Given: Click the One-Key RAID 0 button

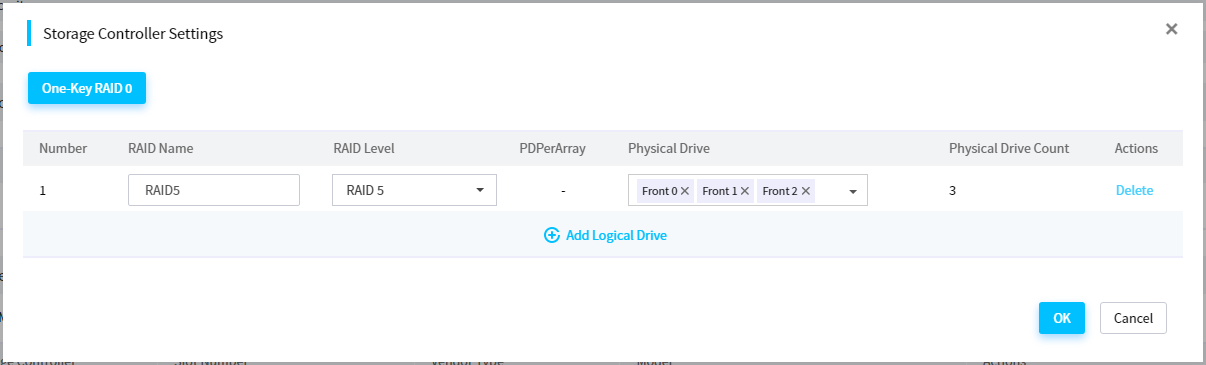Looking at the screenshot, I should [x=88, y=88].
